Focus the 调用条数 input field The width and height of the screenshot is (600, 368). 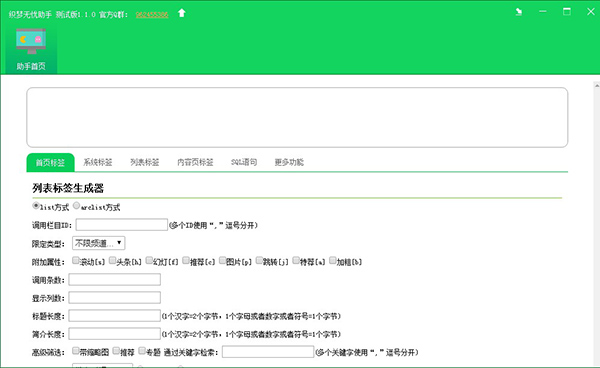coord(114,280)
